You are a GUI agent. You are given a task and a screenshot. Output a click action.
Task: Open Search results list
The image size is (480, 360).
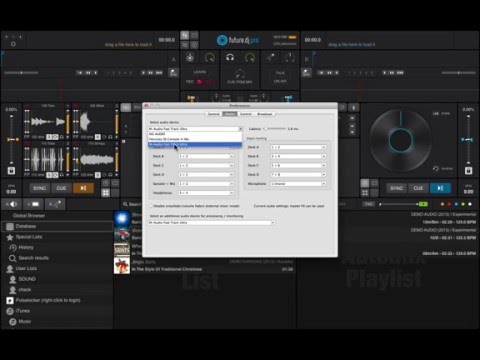point(33,258)
